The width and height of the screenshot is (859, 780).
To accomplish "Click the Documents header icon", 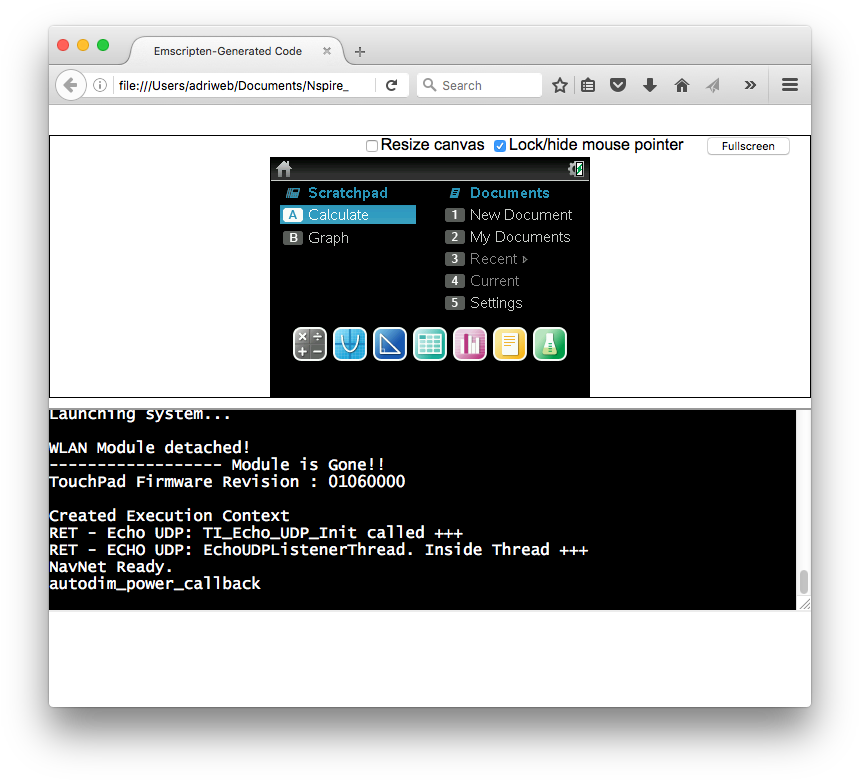I will [x=455, y=193].
